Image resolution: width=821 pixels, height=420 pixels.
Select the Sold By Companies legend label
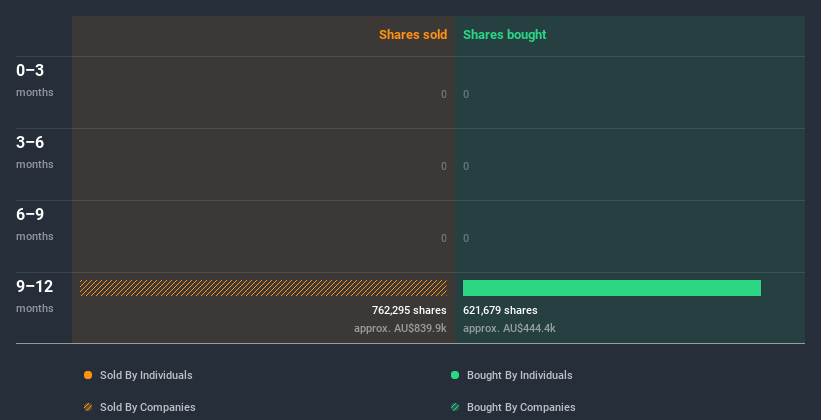click(148, 407)
